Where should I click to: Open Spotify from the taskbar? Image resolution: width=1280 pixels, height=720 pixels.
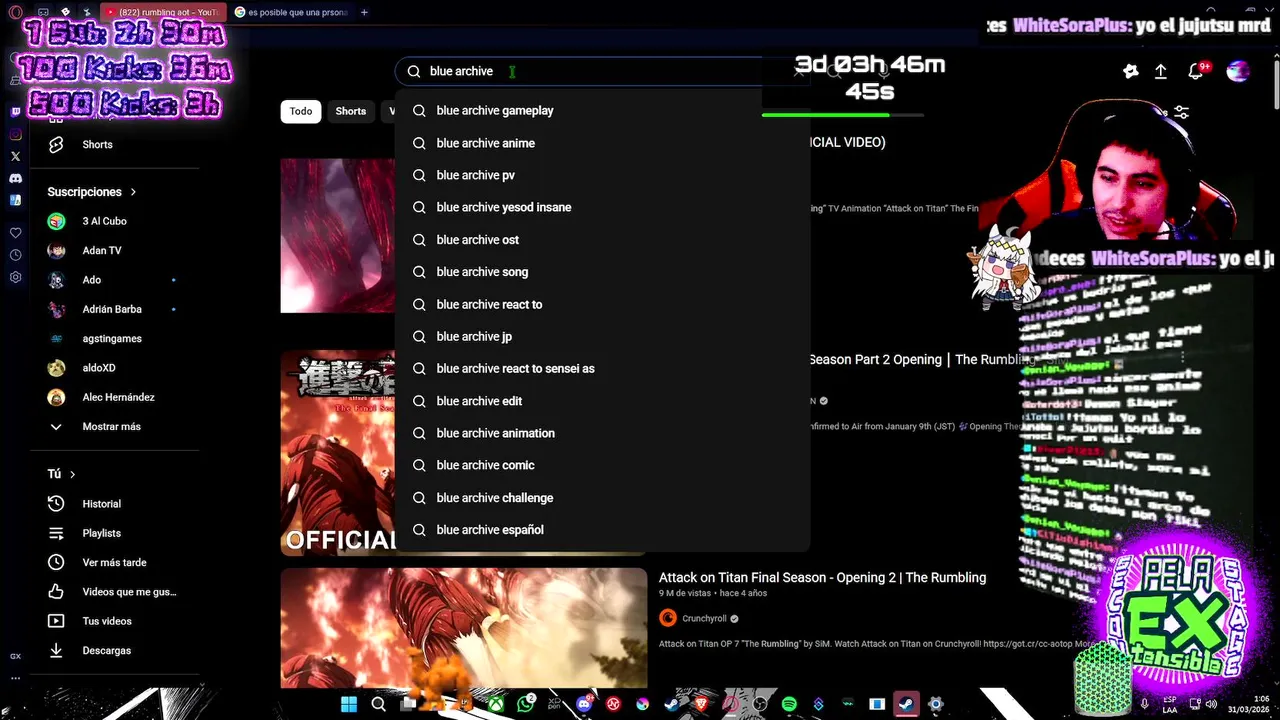click(x=789, y=704)
